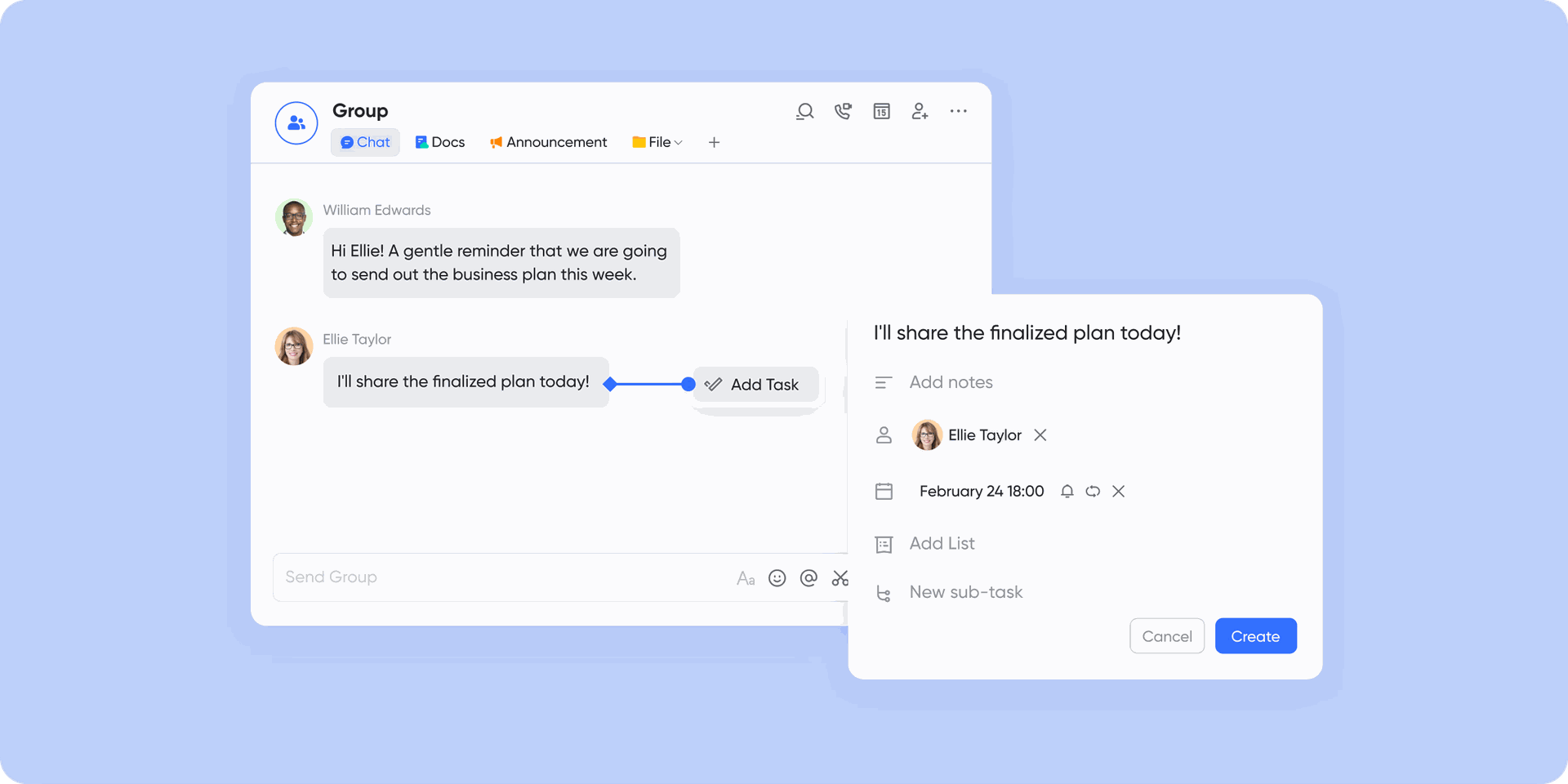Click the Create button
The width and height of the screenshot is (1568, 784).
pos(1255,636)
